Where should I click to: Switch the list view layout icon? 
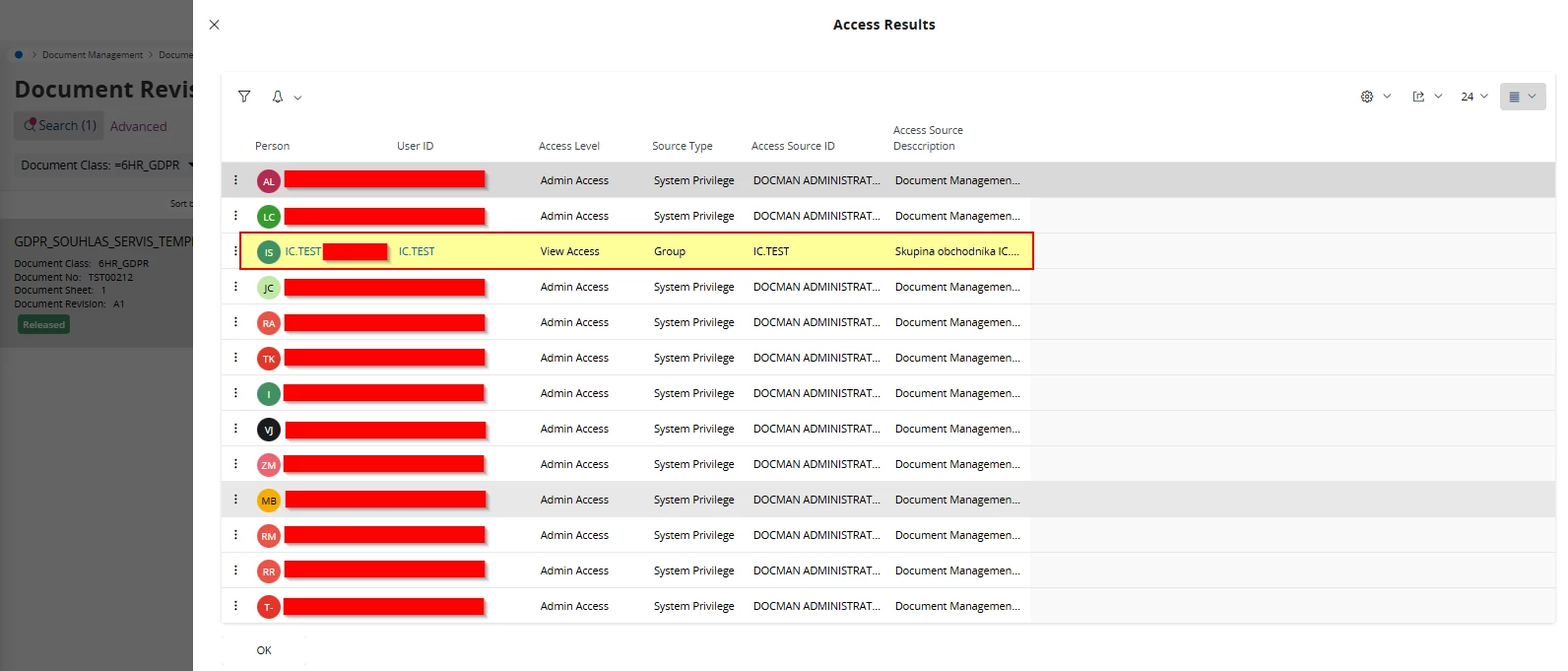(x=1515, y=97)
